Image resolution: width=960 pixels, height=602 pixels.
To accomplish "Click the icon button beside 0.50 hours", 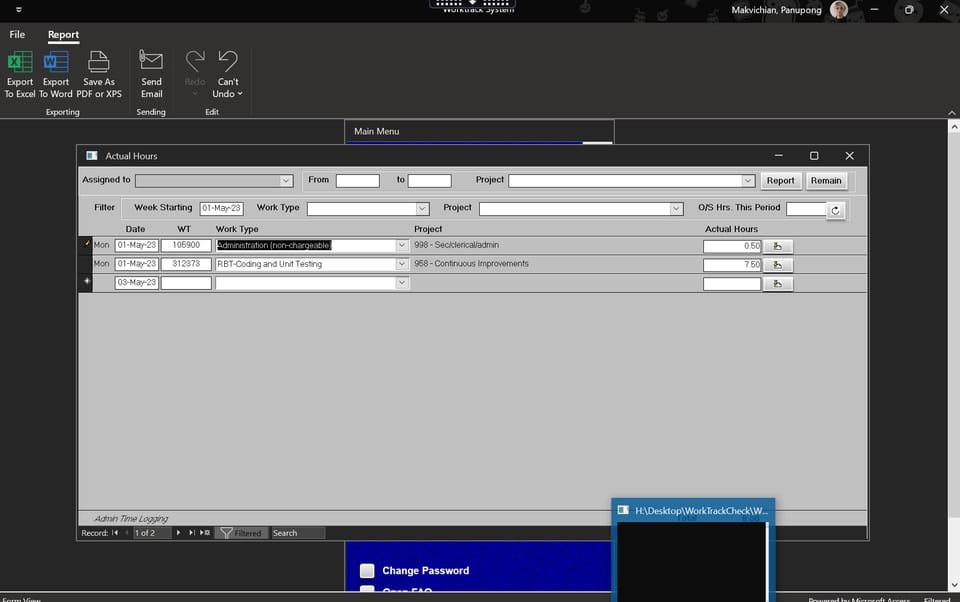I will point(778,246).
